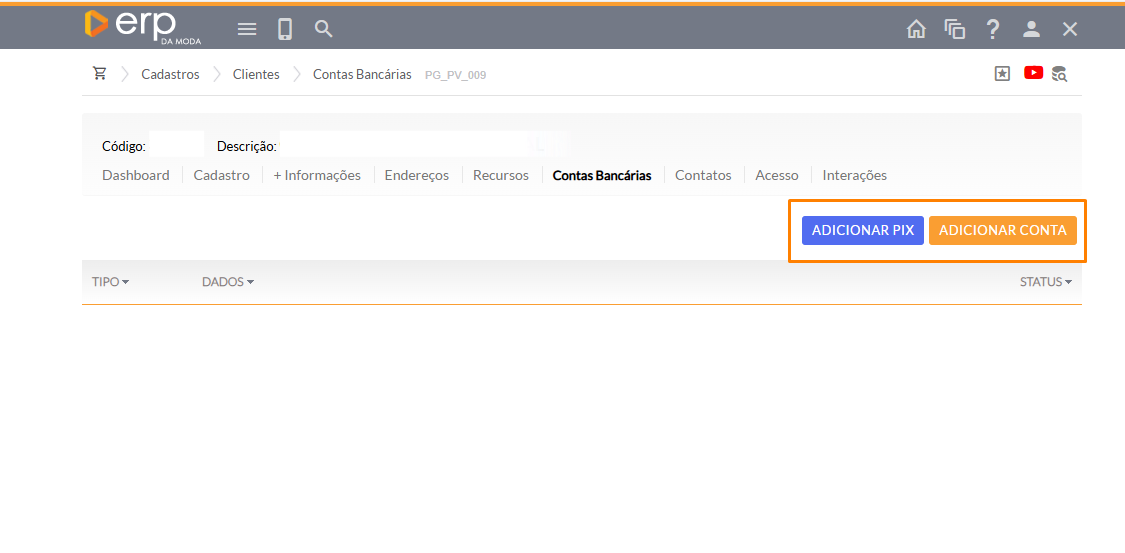Click the favorite star icon
1125x553 pixels.
click(1002, 73)
